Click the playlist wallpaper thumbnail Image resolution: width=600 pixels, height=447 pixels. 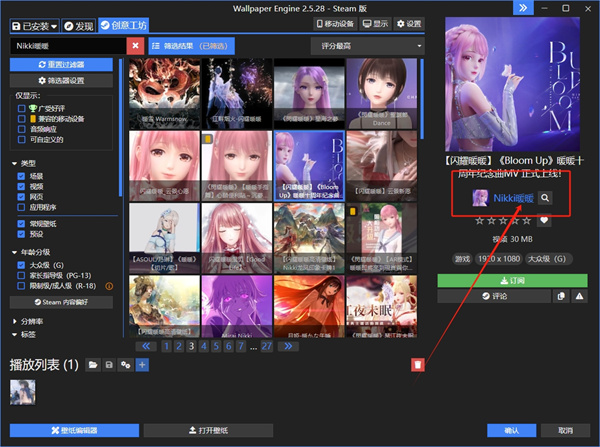23,392
